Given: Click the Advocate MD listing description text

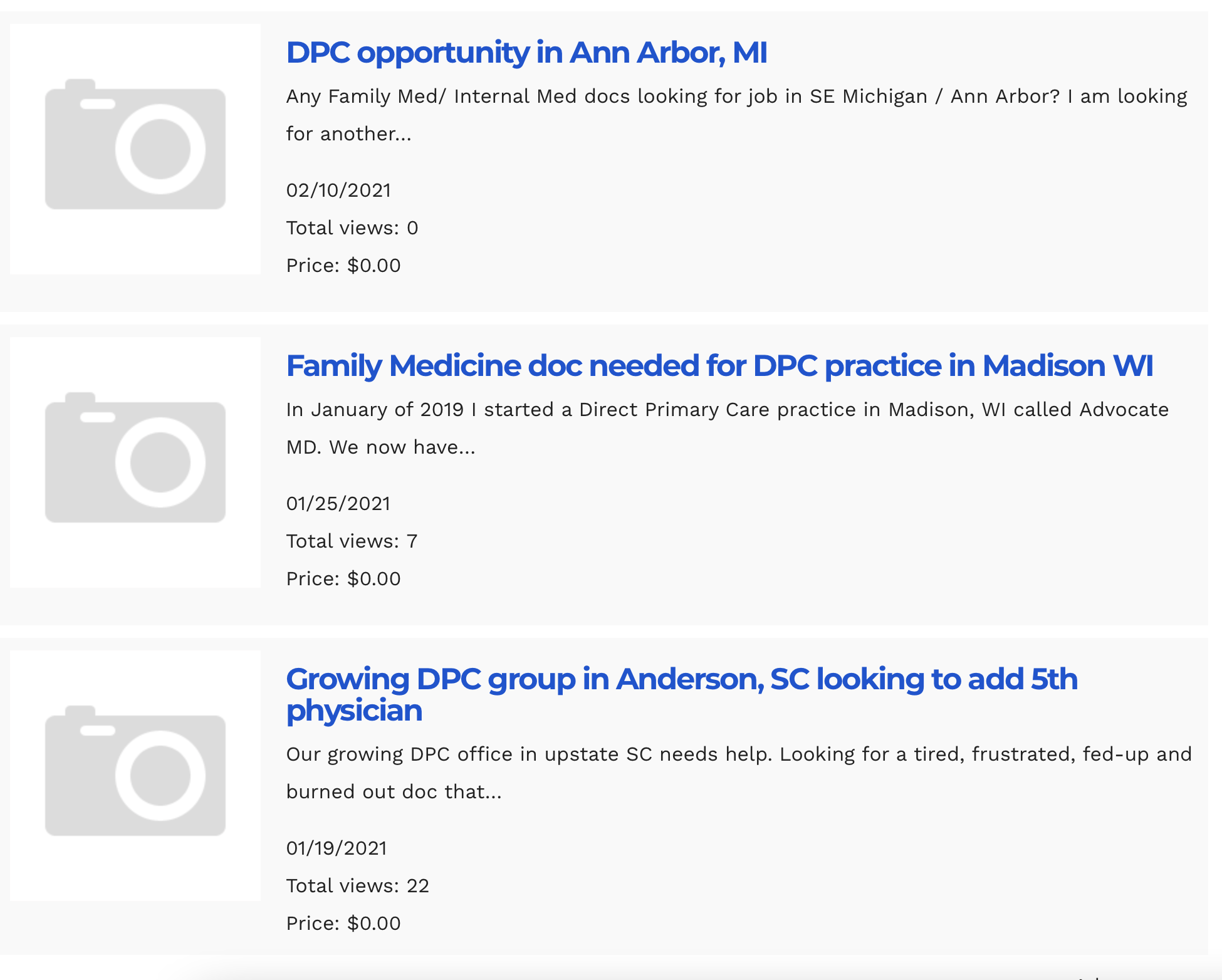Looking at the screenshot, I should 727,428.
